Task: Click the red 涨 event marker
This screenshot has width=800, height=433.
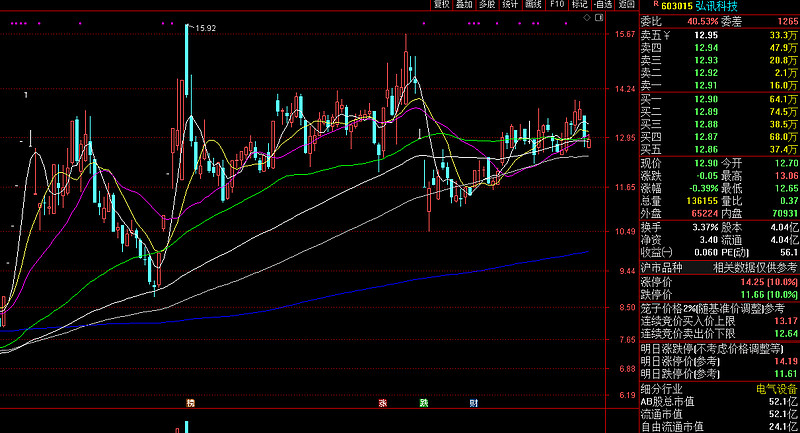Action: click(382, 403)
